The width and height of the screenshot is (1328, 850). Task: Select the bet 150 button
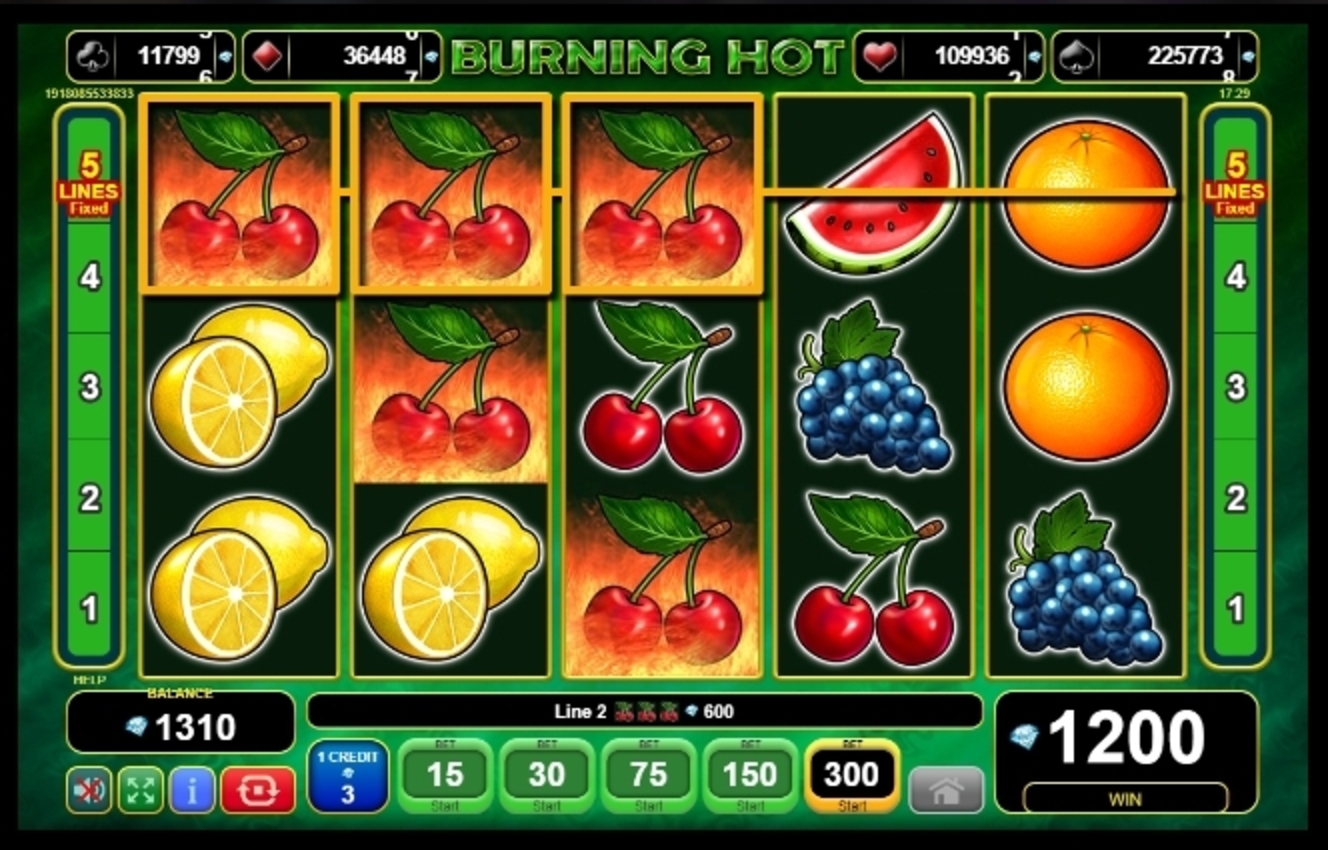coord(751,776)
